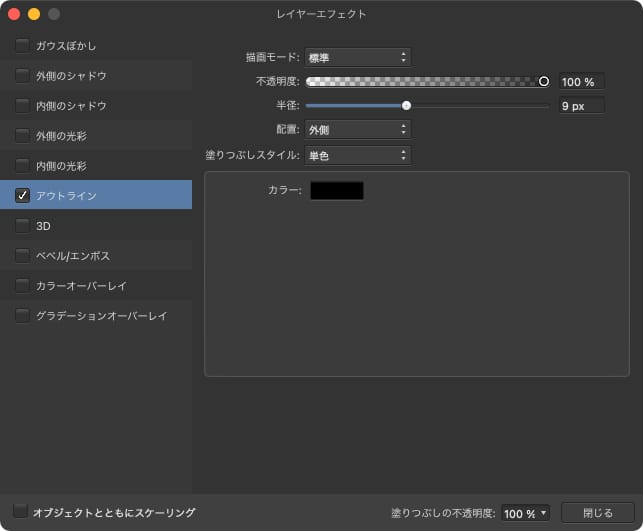Open the 塗りつぶしの不透明度 100% dropdown

pos(525,513)
